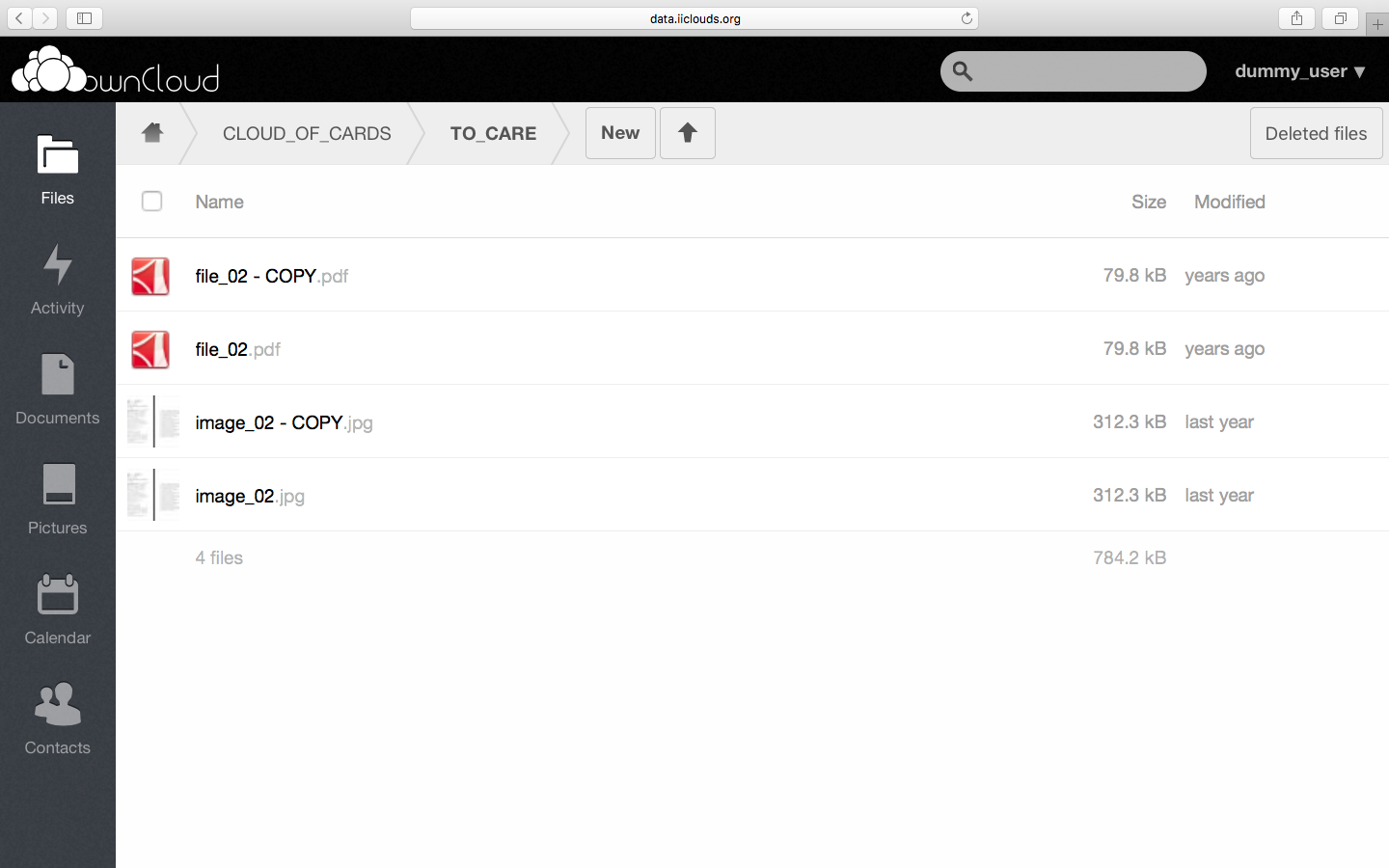Select the TO_CARE breadcrumb
The image size is (1389, 868).
493,133
